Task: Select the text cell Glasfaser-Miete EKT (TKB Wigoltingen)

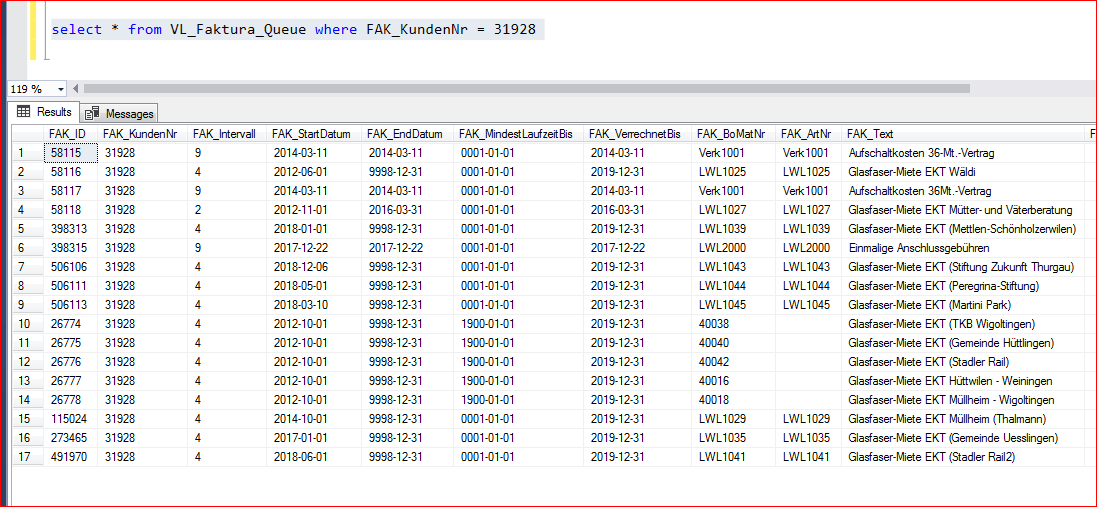Action: tap(964, 324)
